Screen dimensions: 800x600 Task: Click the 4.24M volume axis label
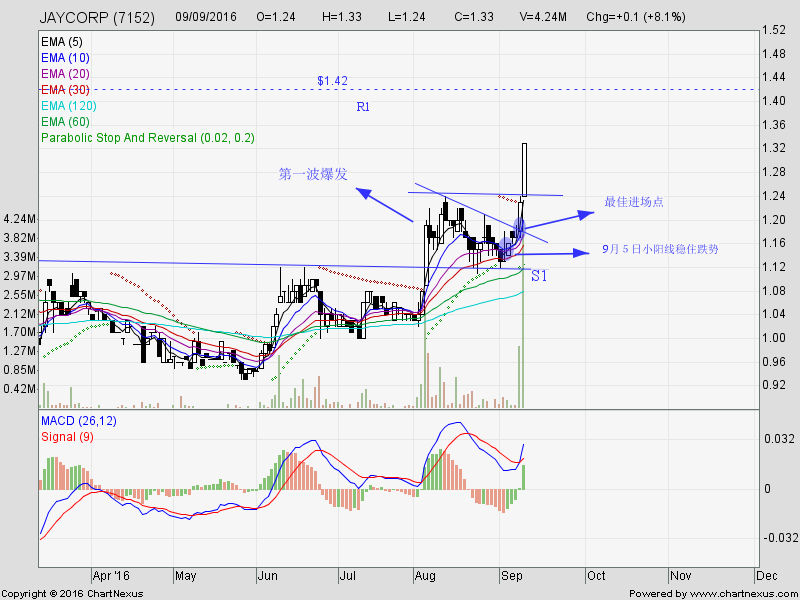(x=19, y=219)
